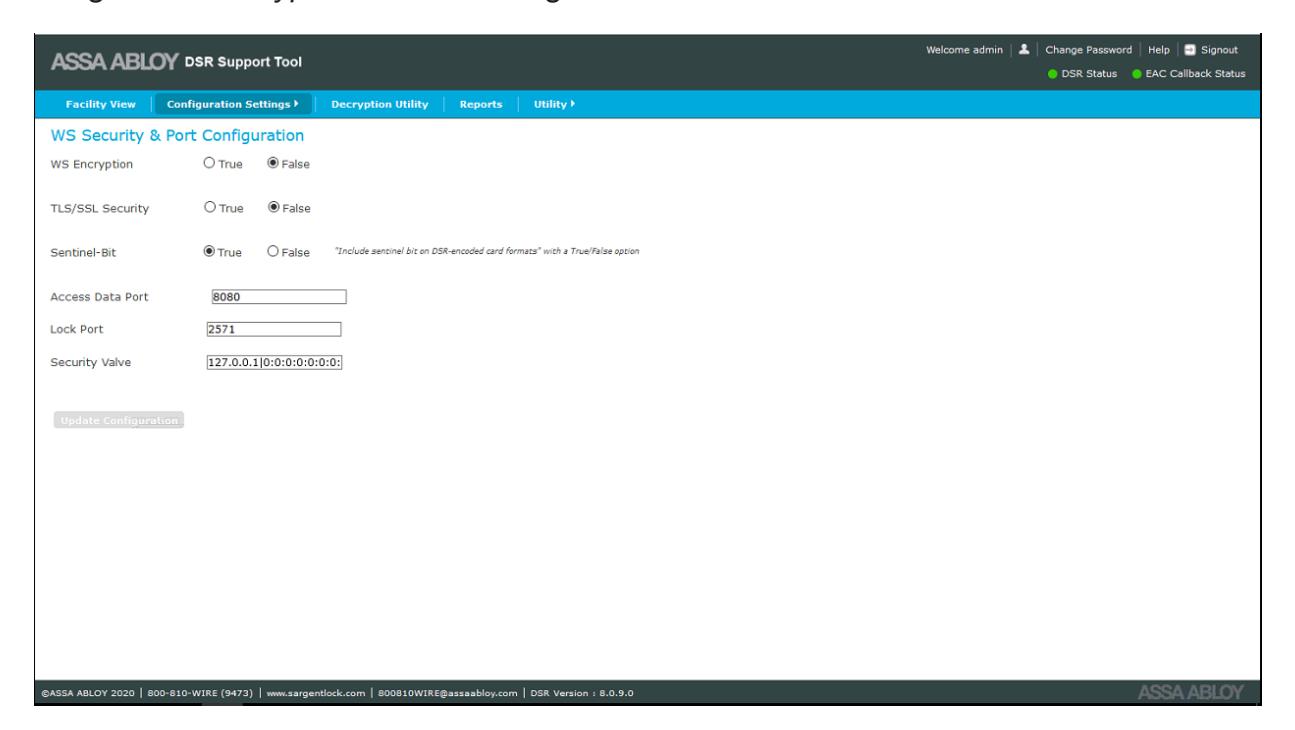The height and width of the screenshot is (730, 1295).
Task: Click the Update Configuration button
Action: click(119, 421)
